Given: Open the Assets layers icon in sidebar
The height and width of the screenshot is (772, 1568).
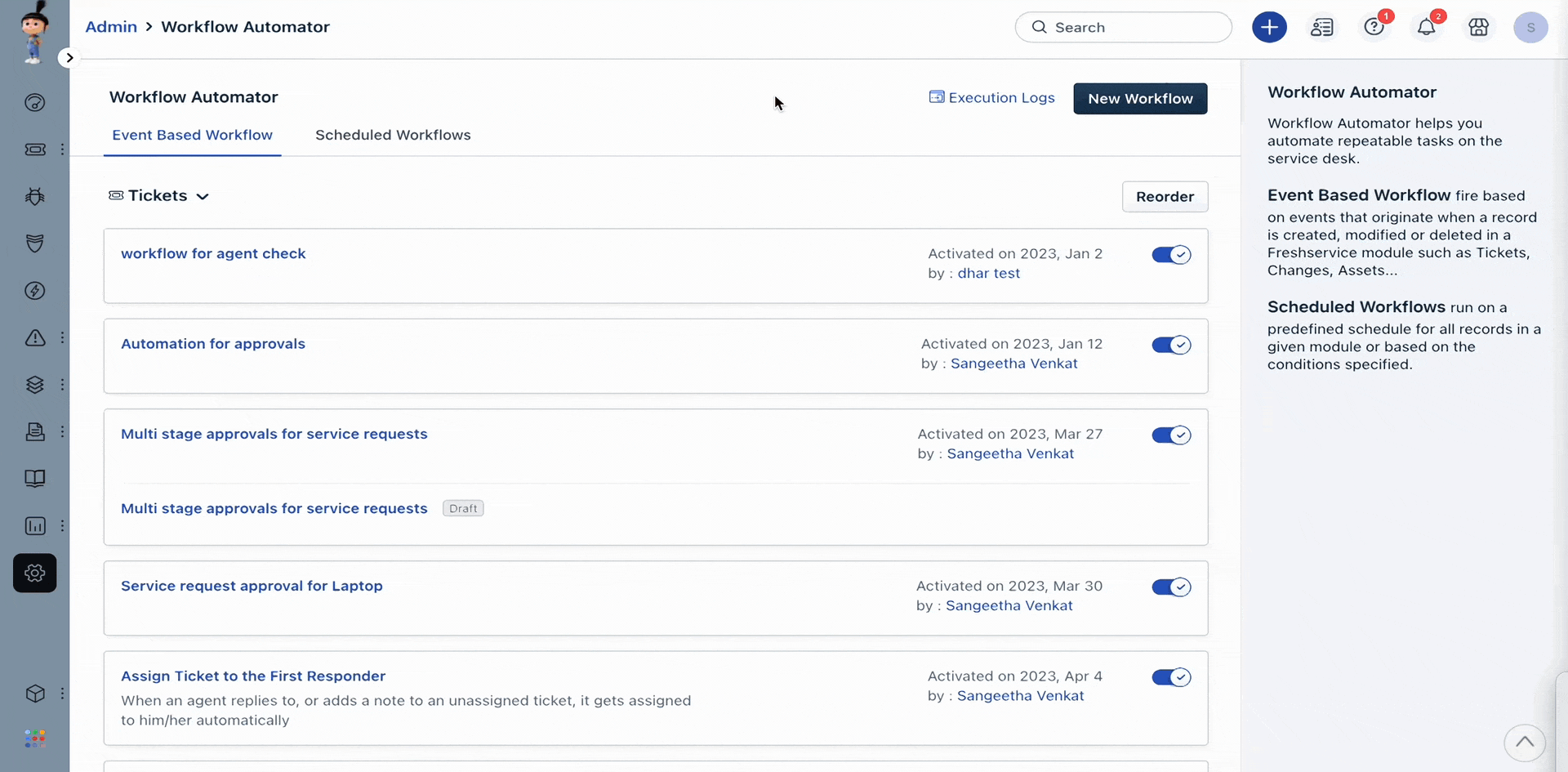Looking at the screenshot, I should click(34, 385).
